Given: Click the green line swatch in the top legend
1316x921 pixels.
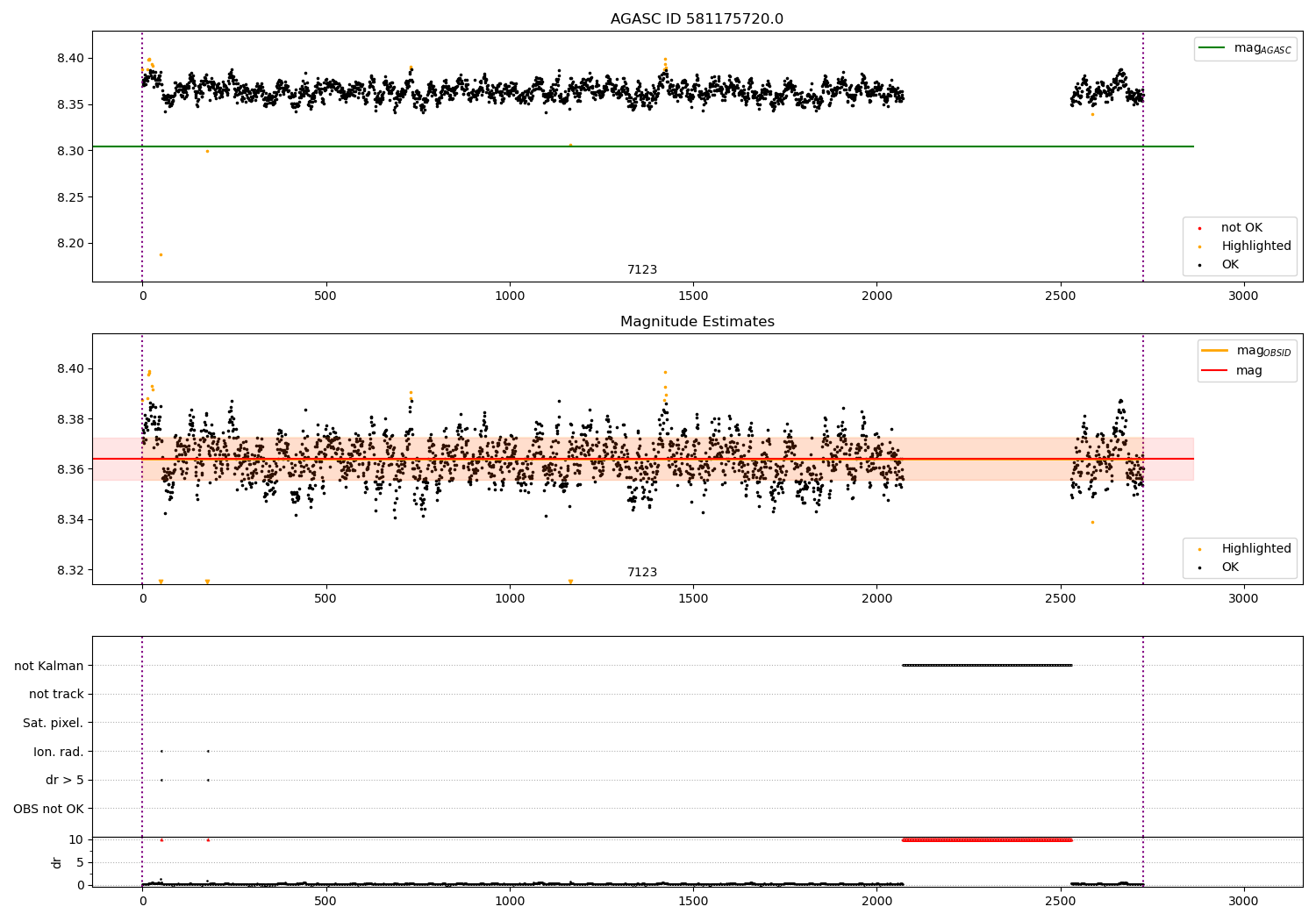Looking at the screenshot, I should point(1212,48).
